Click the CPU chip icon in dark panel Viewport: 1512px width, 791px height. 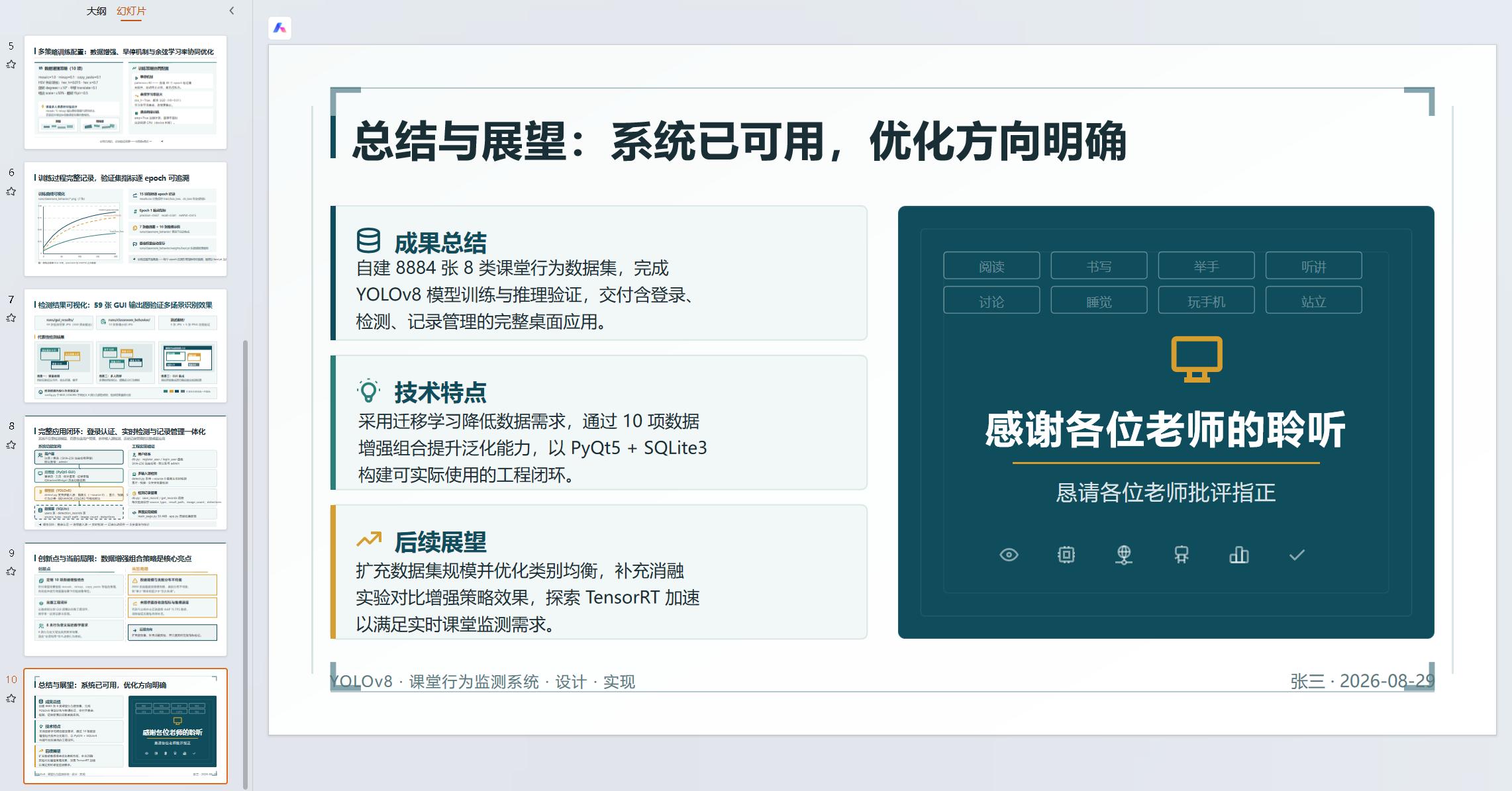tap(1066, 555)
